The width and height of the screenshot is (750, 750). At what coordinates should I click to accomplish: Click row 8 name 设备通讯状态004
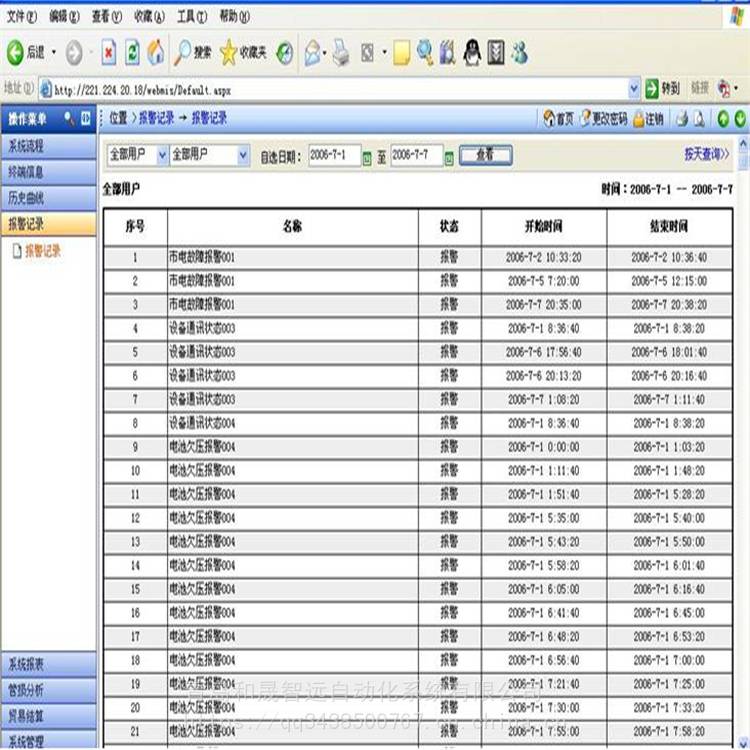[202, 423]
